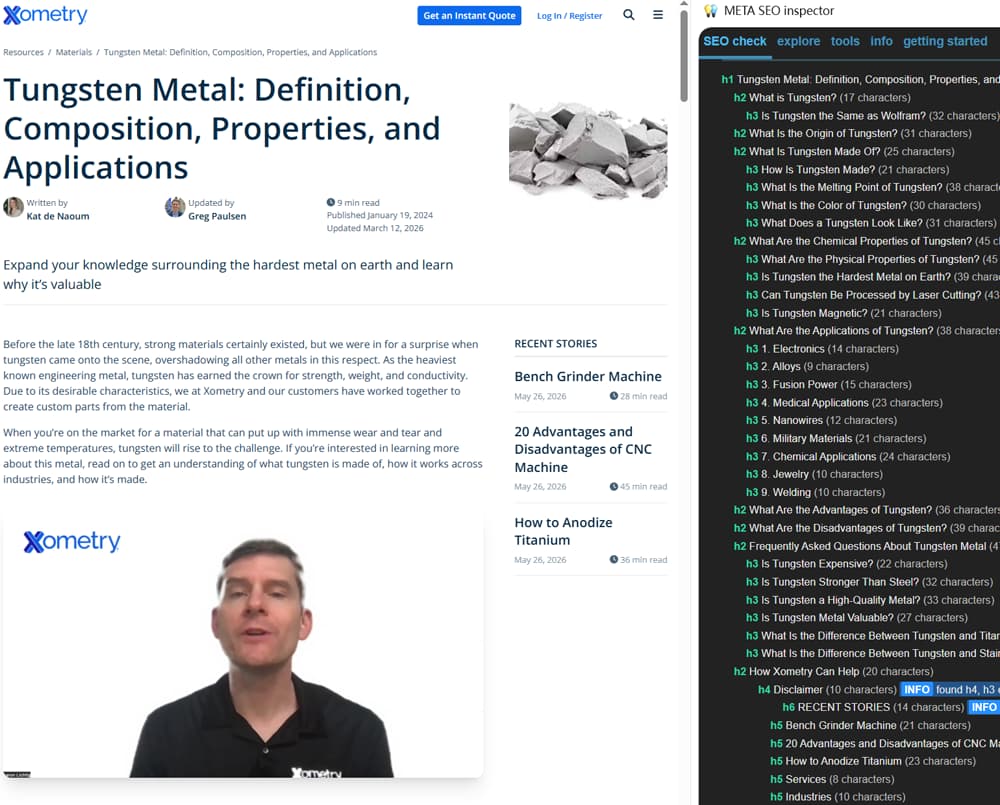Select h3 Processed by Laser Cutting row
The image size is (1000, 805).
(872, 295)
